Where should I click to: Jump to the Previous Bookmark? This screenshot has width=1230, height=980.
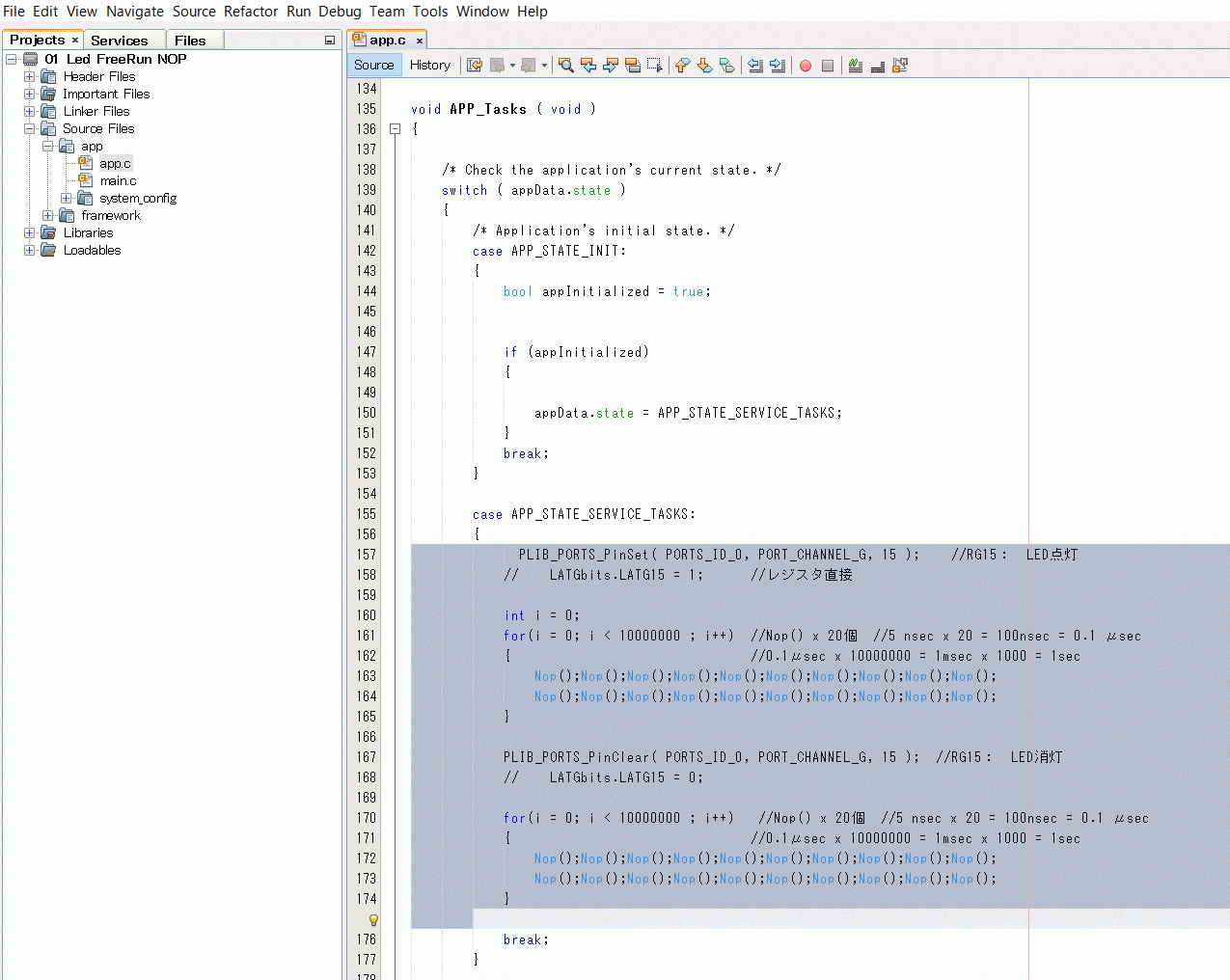[x=683, y=65]
